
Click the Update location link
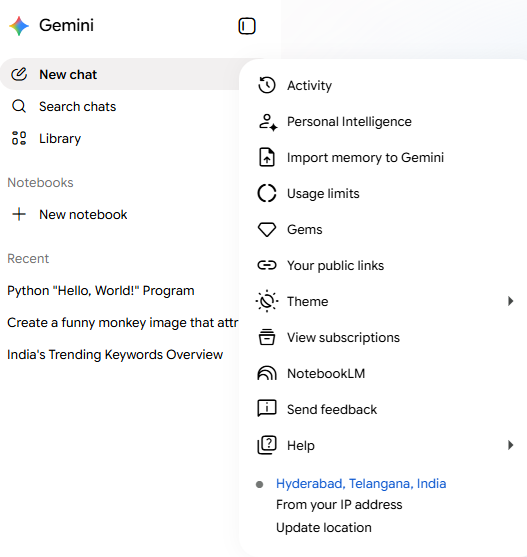324,528
